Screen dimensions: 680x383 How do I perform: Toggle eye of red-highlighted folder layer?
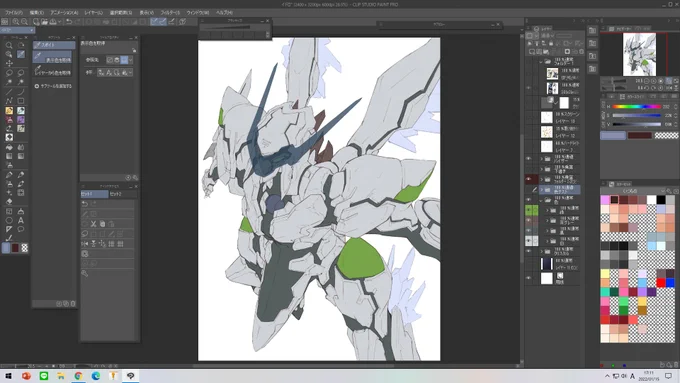click(528, 179)
